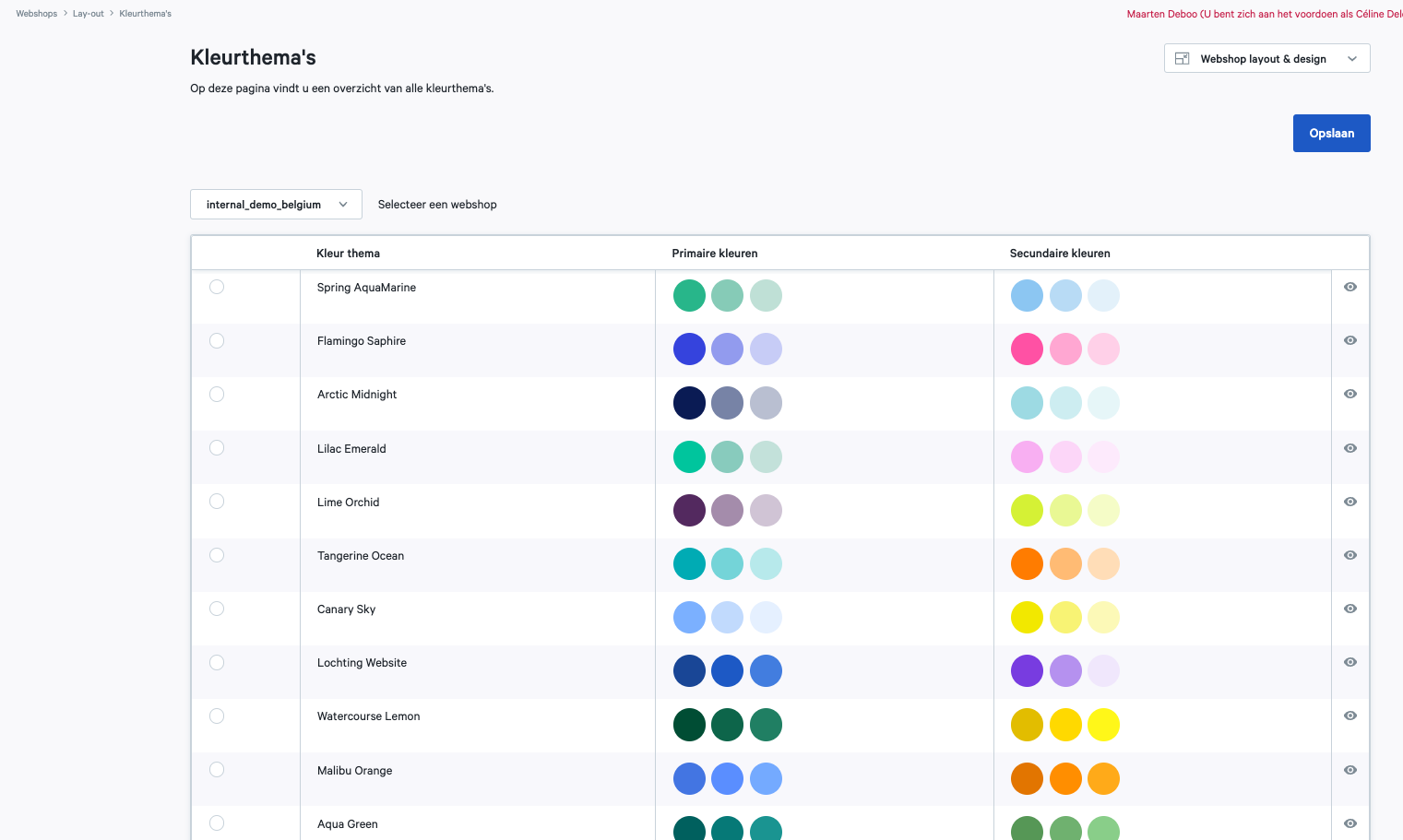Screen dimensions: 1403x840
Task: Click the Kleurthema's breadcrumb link
Action: pyautogui.click(x=145, y=14)
